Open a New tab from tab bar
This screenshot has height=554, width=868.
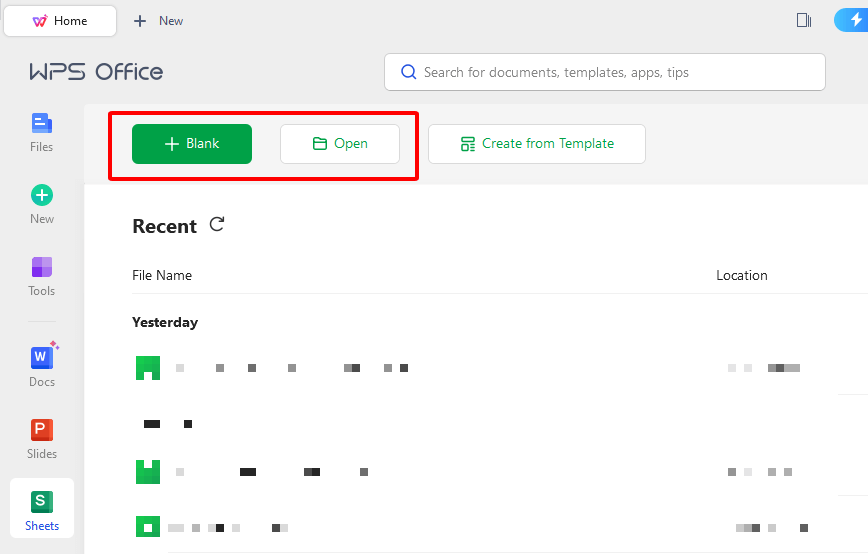coord(158,21)
